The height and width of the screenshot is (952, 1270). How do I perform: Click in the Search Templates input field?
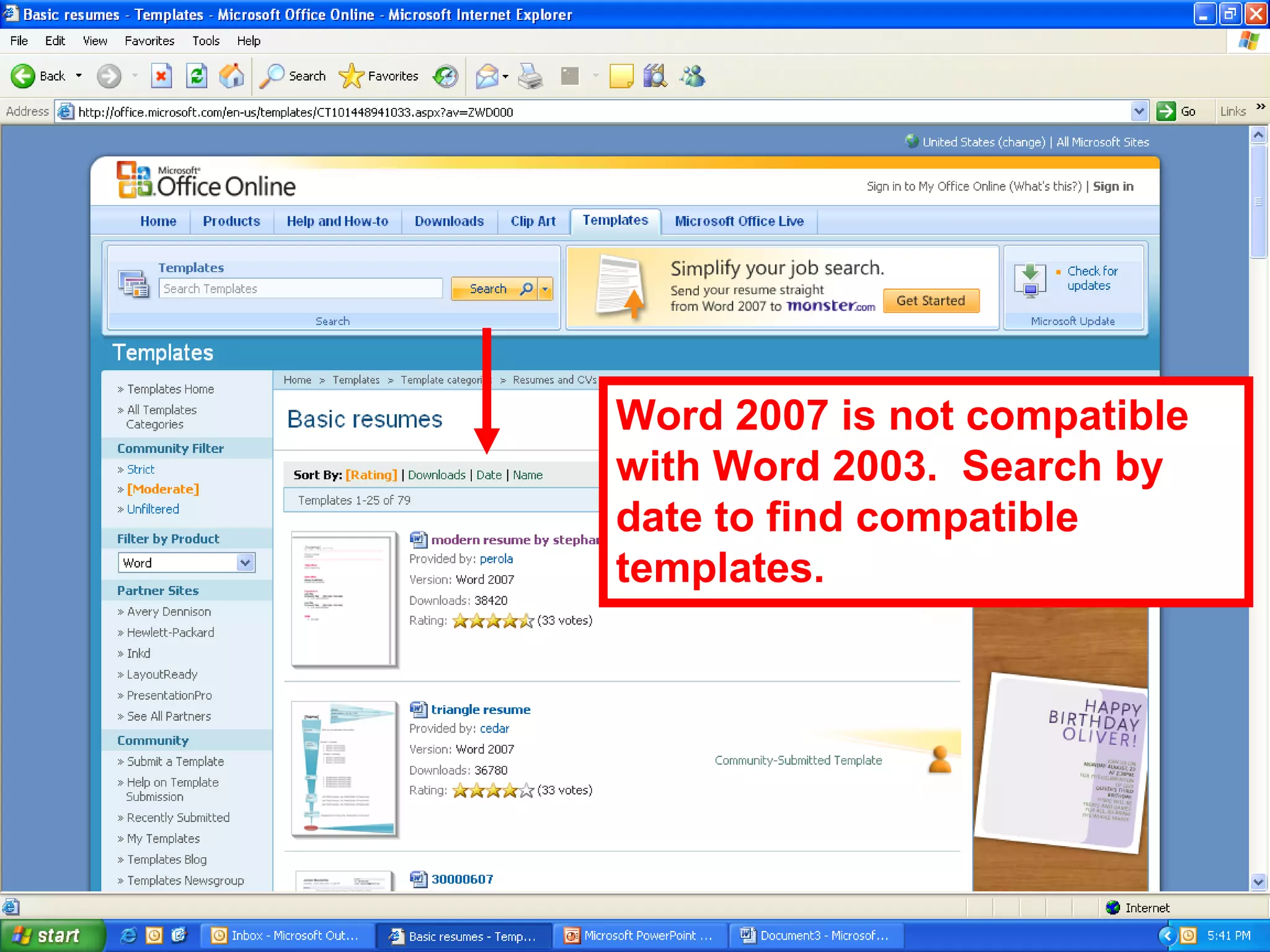[301, 289]
